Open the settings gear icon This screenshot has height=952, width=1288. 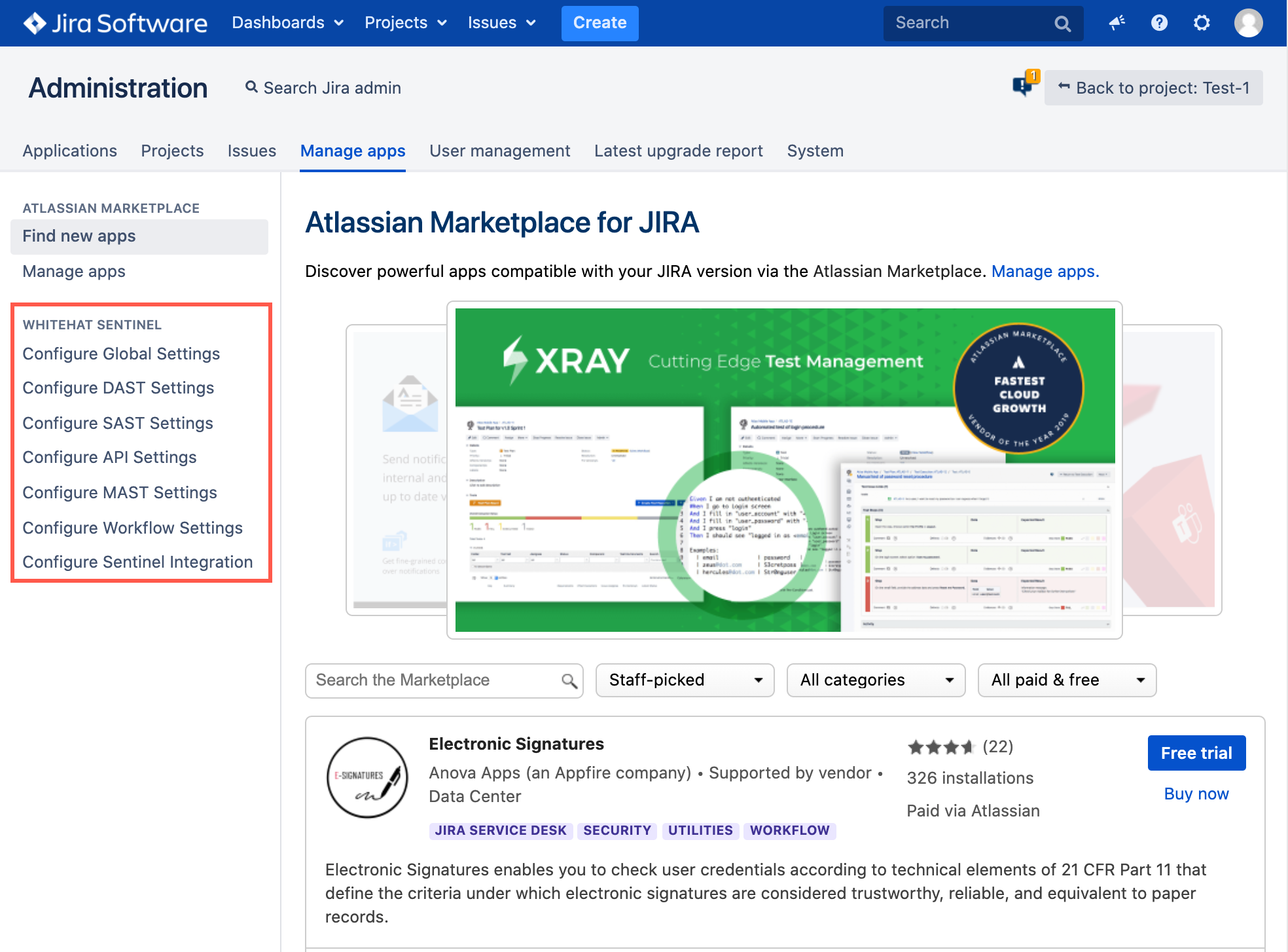click(1202, 23)
